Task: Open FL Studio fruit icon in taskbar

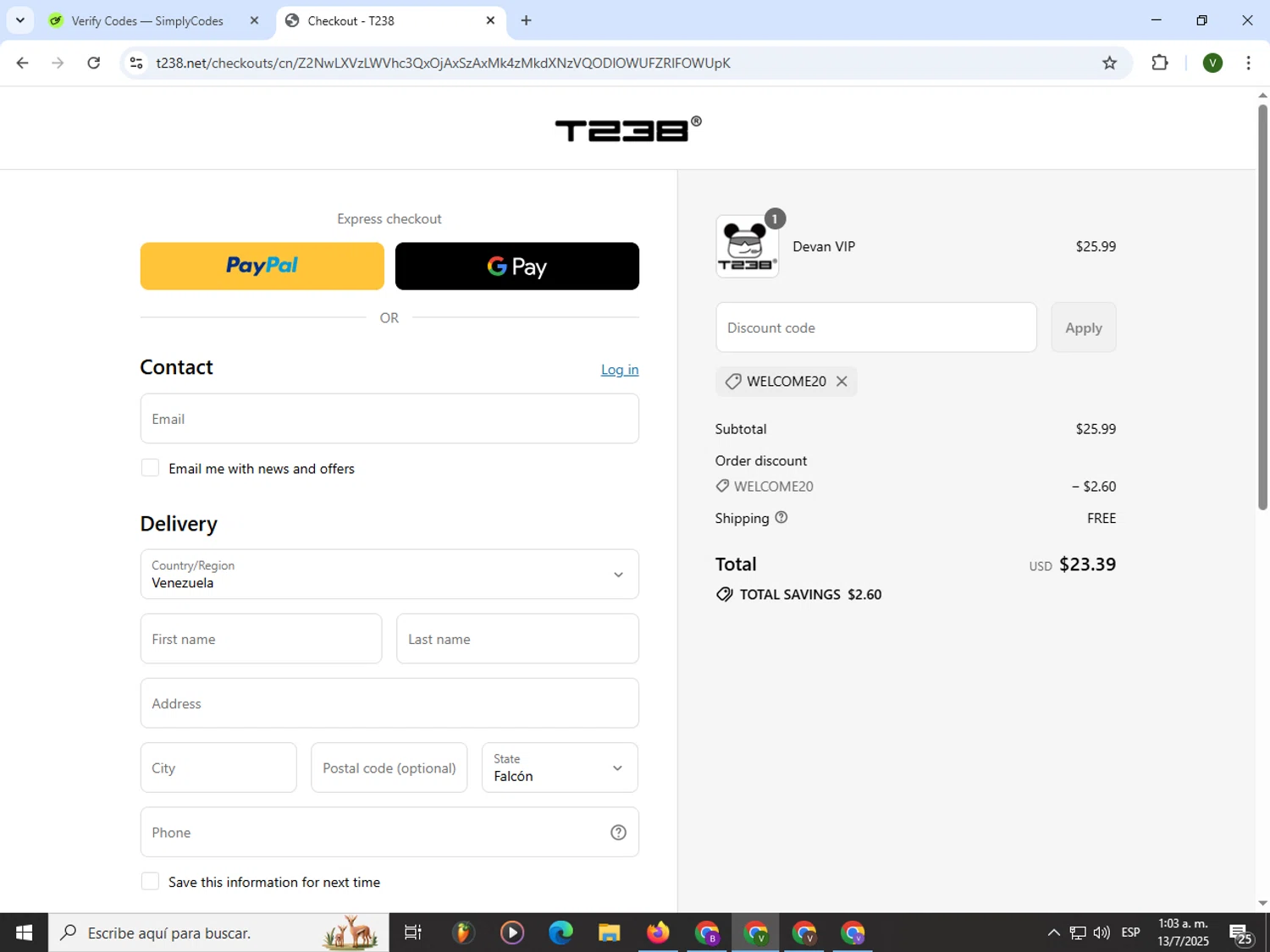Action: pos(462,933)
